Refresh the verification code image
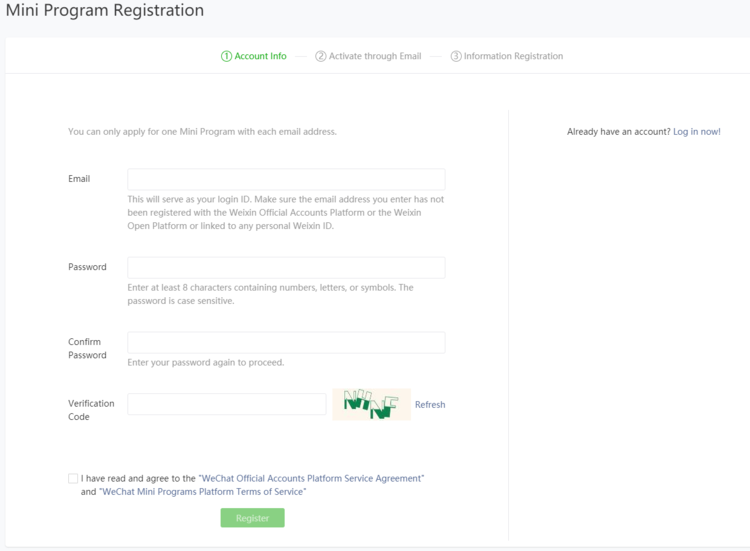Viewport: 750px width, 551px height. (x=430, y=405)
